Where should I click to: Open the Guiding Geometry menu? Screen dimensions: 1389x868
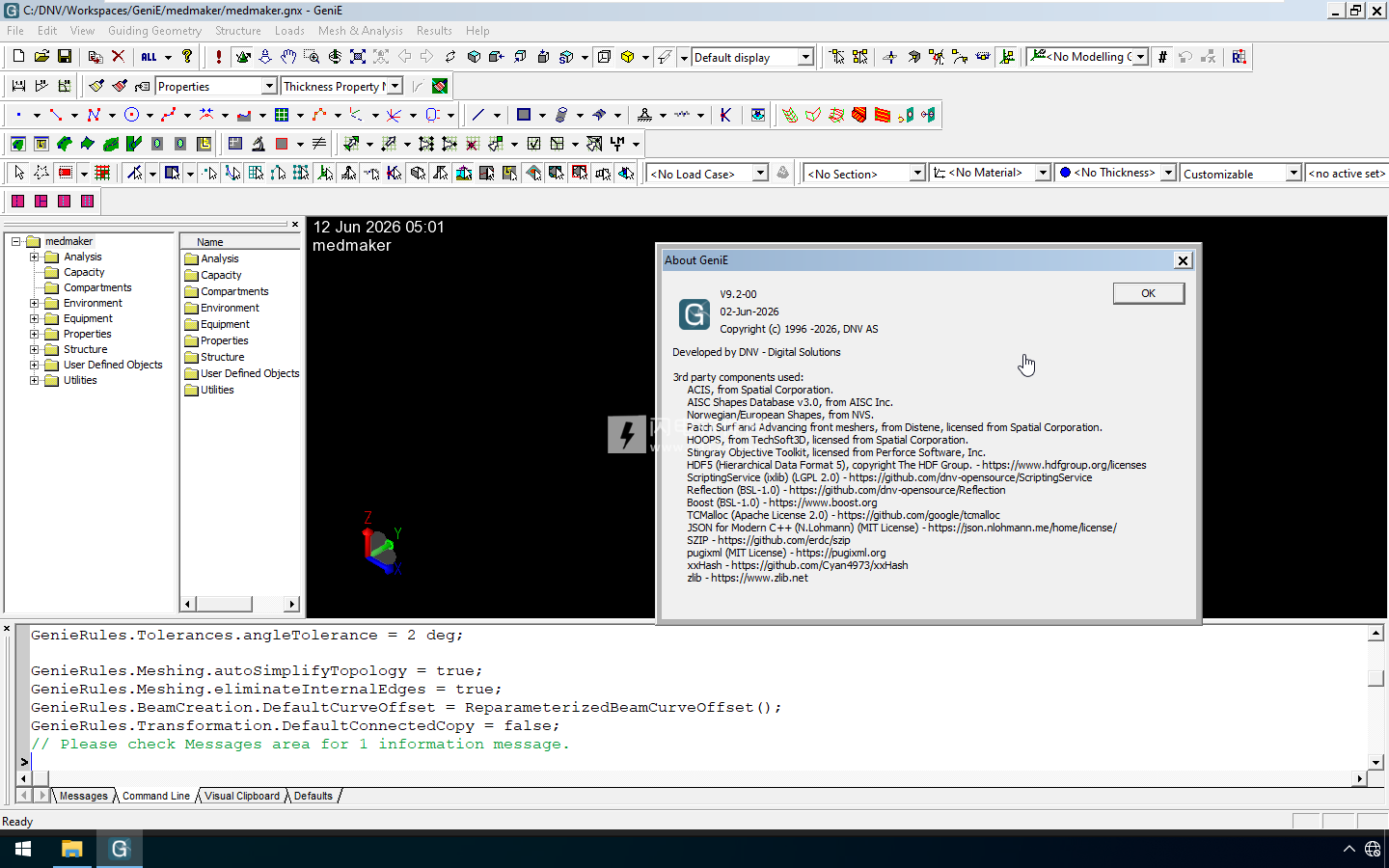(x=154, y=31)
